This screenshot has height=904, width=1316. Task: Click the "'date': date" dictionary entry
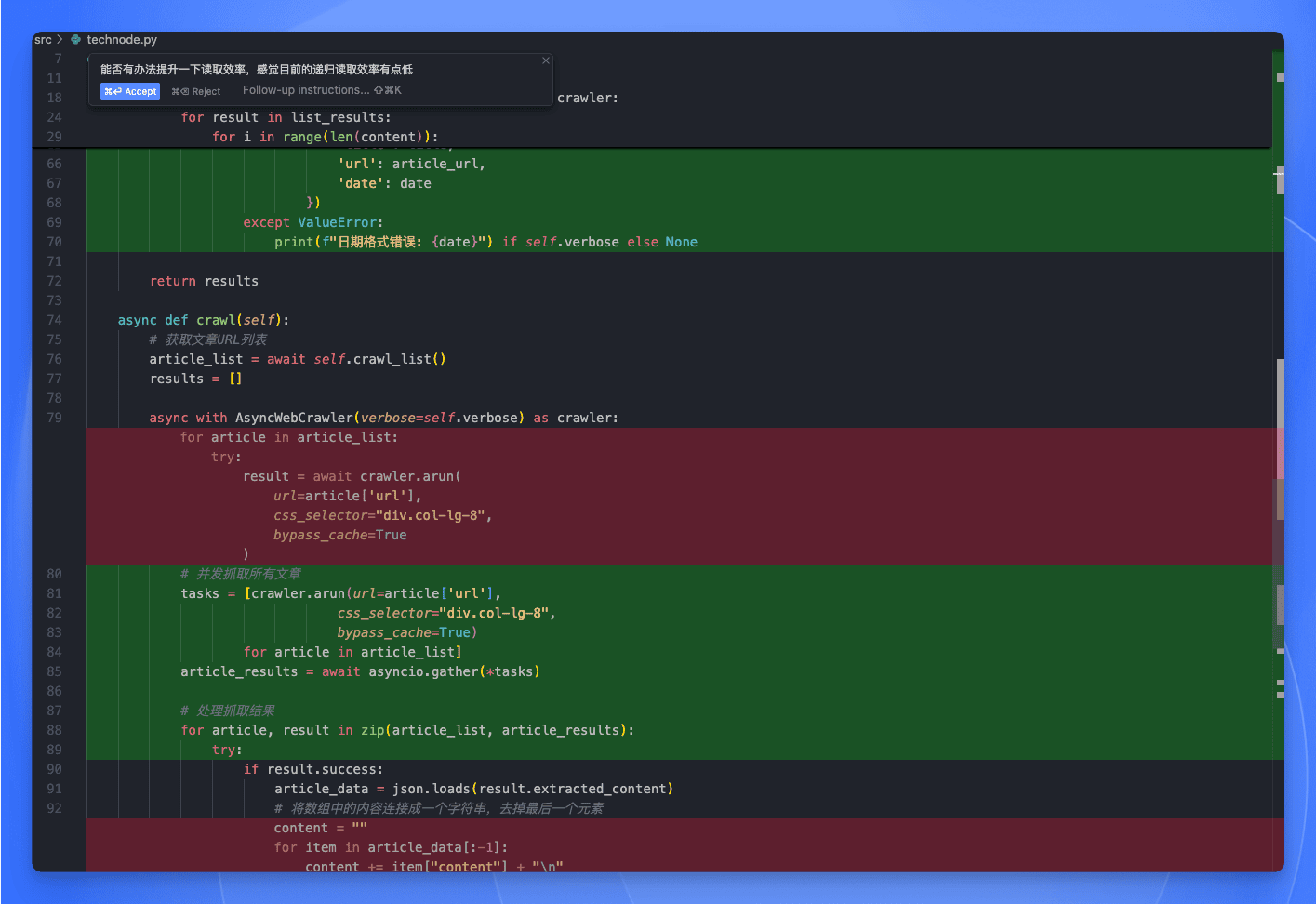pyautogui.click(x=384, y=183)
